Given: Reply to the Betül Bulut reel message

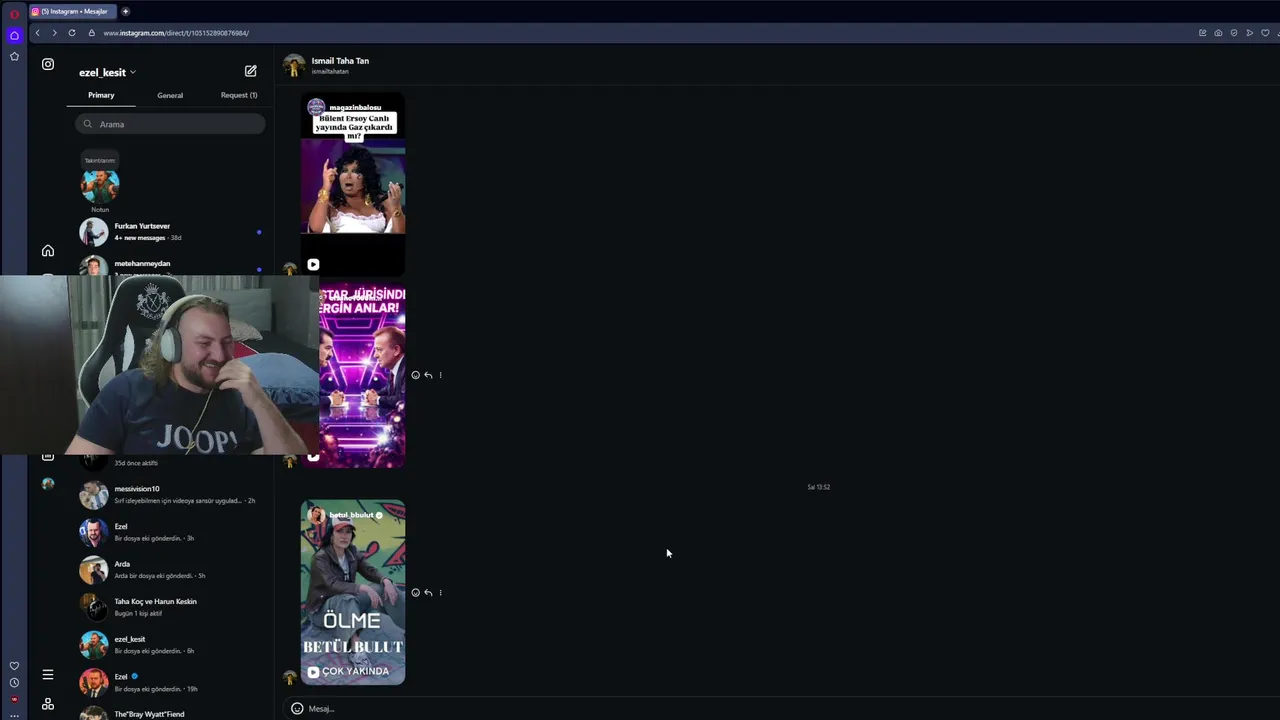Looking at the screenshot, I should pos(428,593).
